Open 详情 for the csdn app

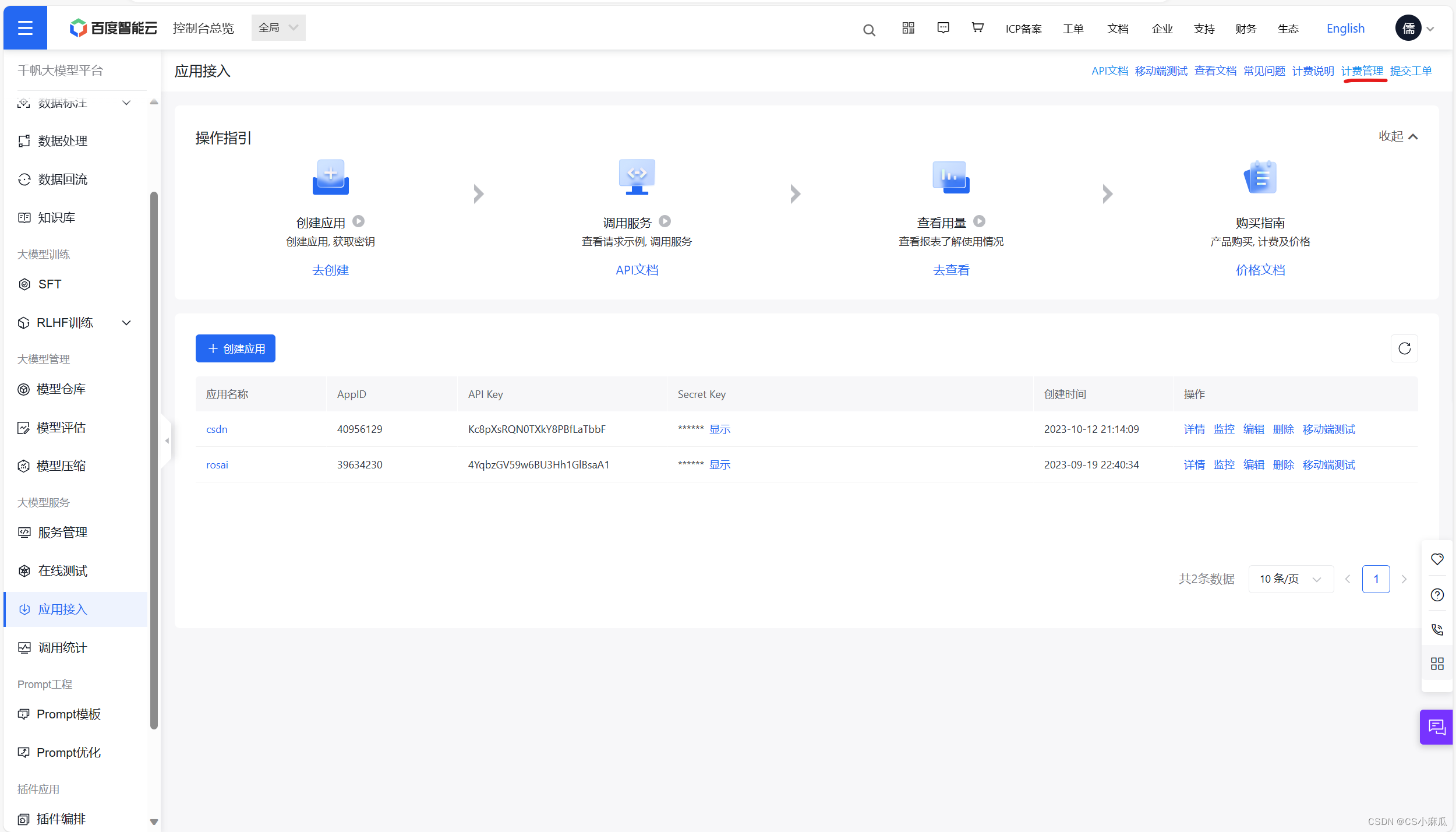point(1194,429)
